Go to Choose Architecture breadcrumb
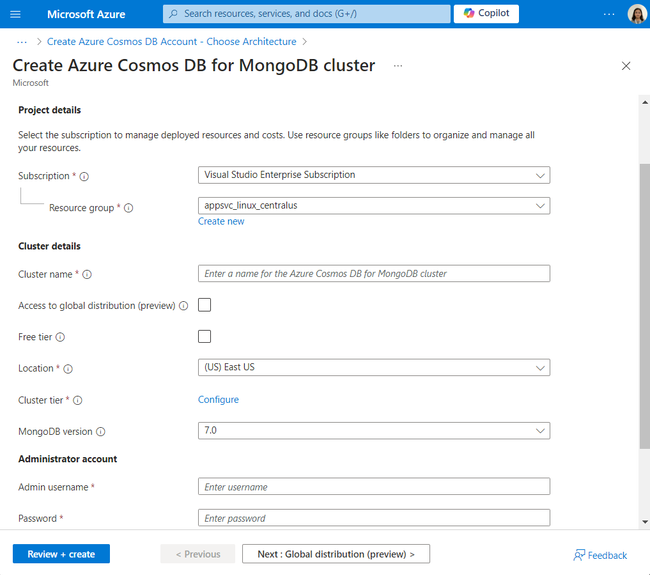This screenshot has height=575, width=650. pyautogui.click(x=172, y=42)
